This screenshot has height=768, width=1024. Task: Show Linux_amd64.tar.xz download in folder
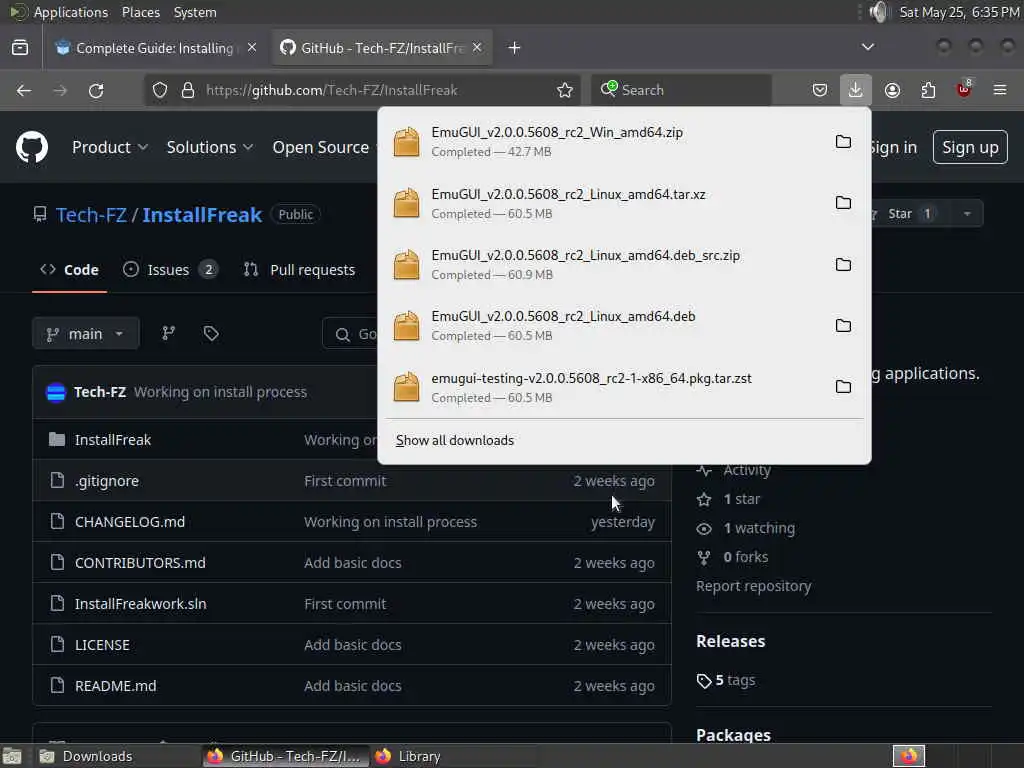click(843, 203)
